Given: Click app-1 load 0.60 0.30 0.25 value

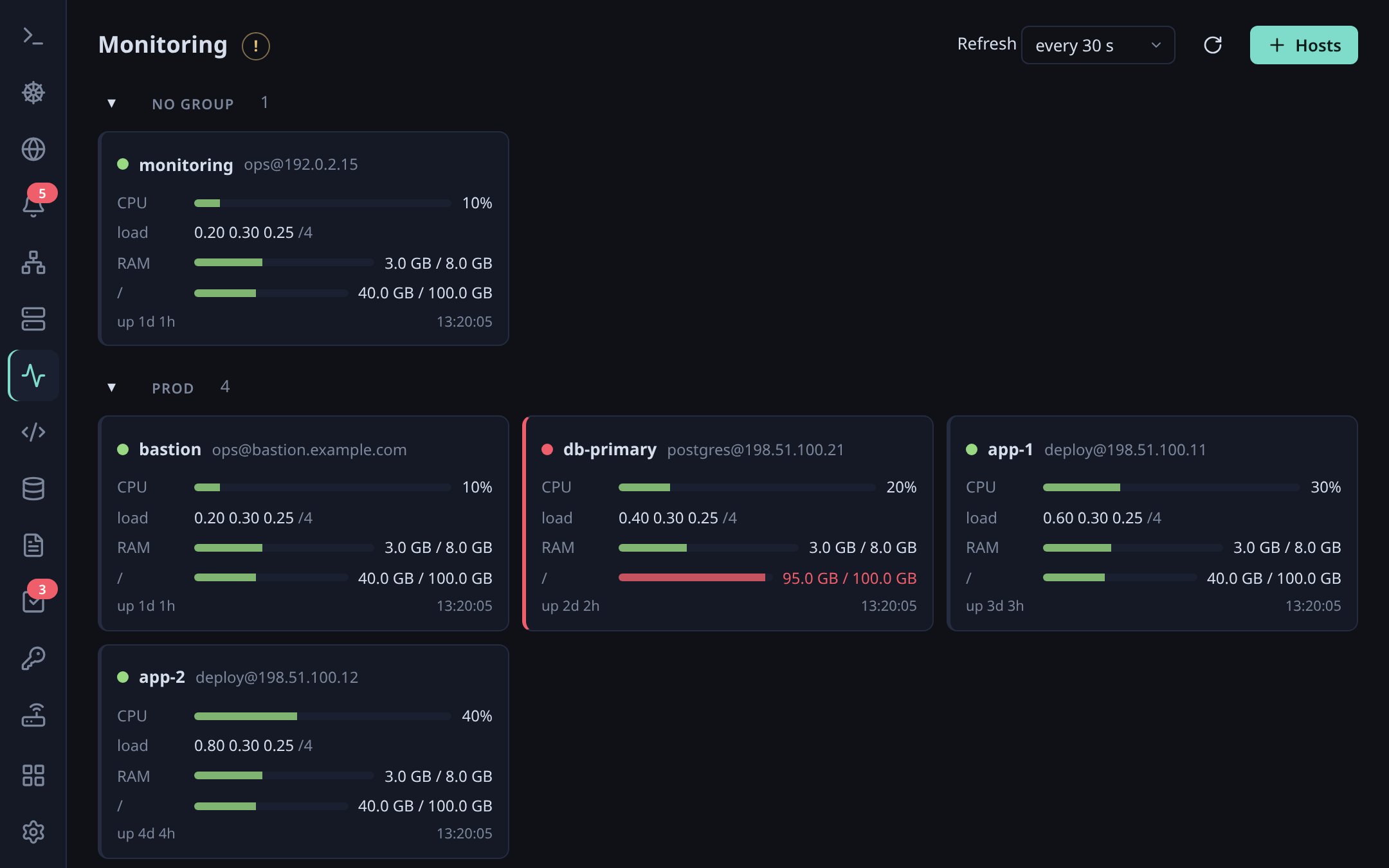Looking at the screenshot, I should click(1093, 518).
